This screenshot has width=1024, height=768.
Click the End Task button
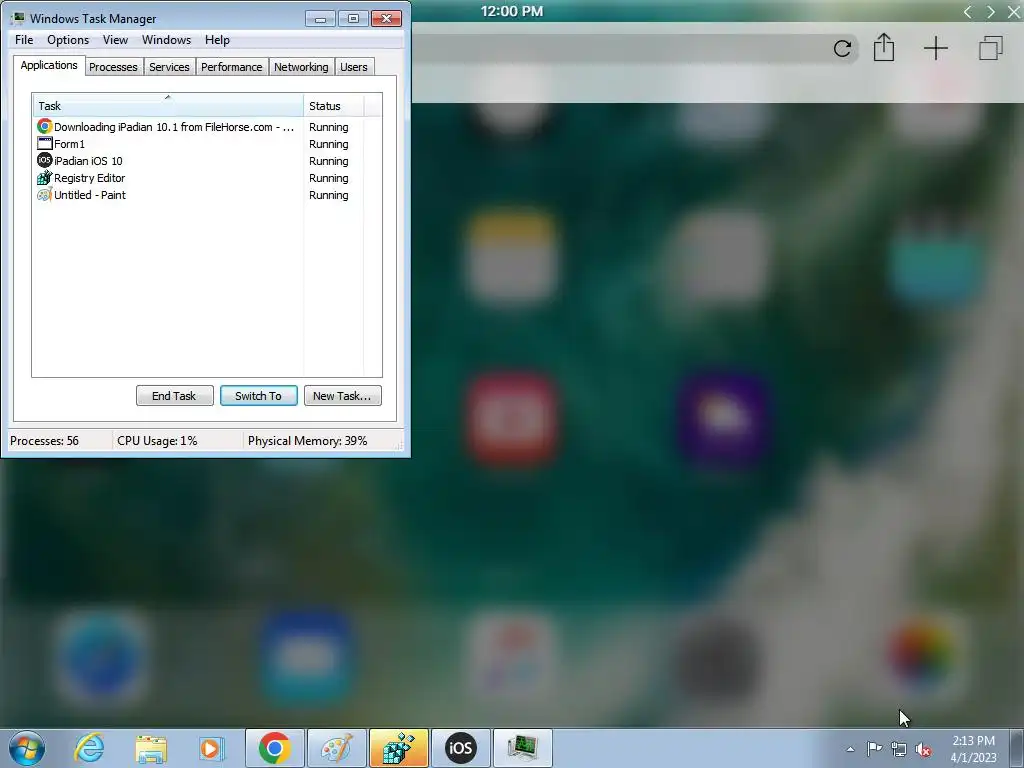point(174,396)
